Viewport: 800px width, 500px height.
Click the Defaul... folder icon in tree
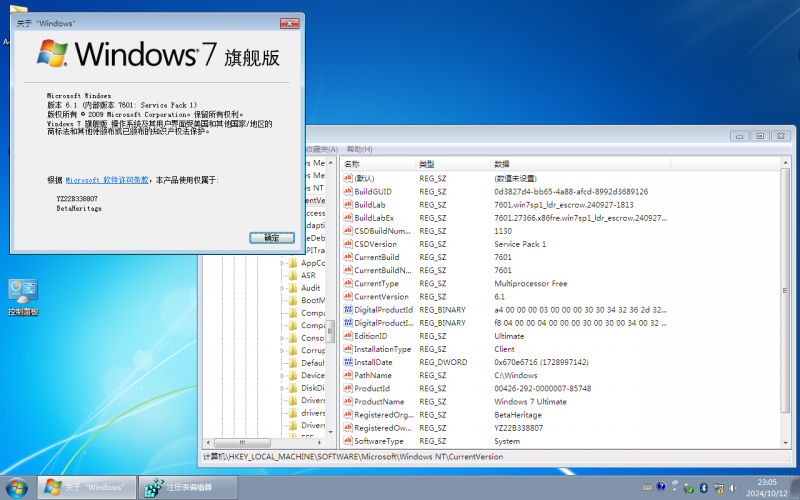pyautogui.click(x=293, y=363)
